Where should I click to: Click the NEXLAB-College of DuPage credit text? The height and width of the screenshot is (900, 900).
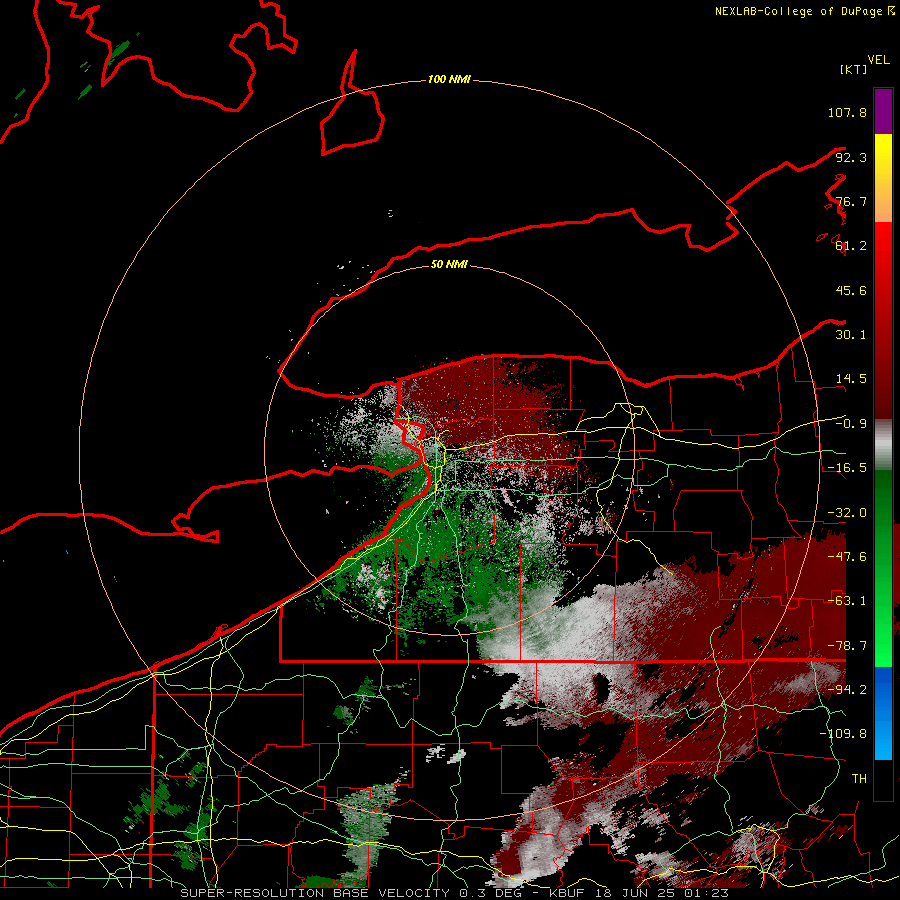pyautogui.click(x=804, y=11)
